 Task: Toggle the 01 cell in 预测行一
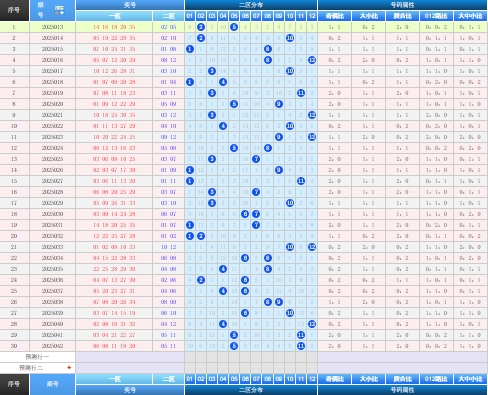(190, 357)
